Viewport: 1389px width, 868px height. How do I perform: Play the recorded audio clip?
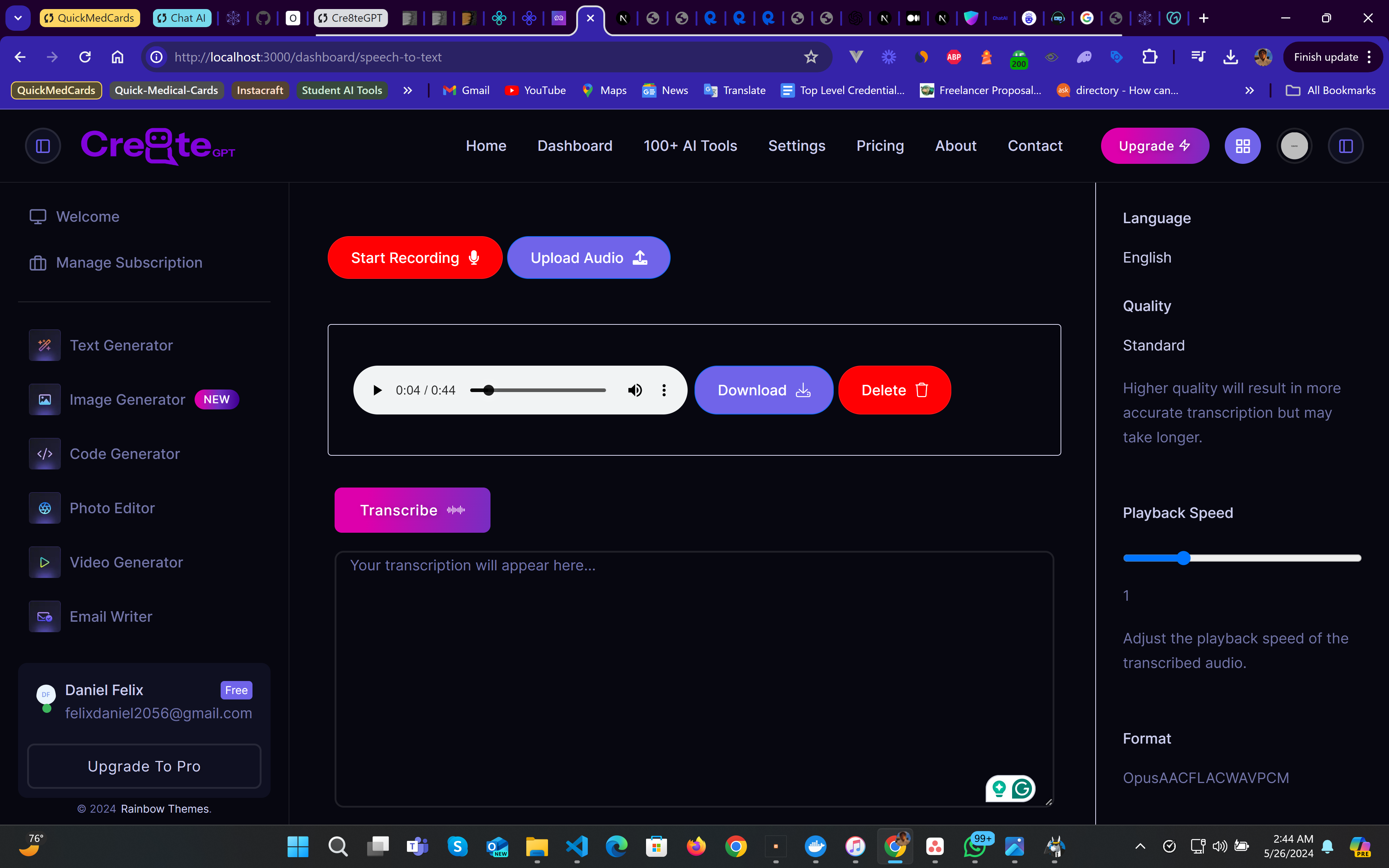pyautogui.click(x=377, y=390)
